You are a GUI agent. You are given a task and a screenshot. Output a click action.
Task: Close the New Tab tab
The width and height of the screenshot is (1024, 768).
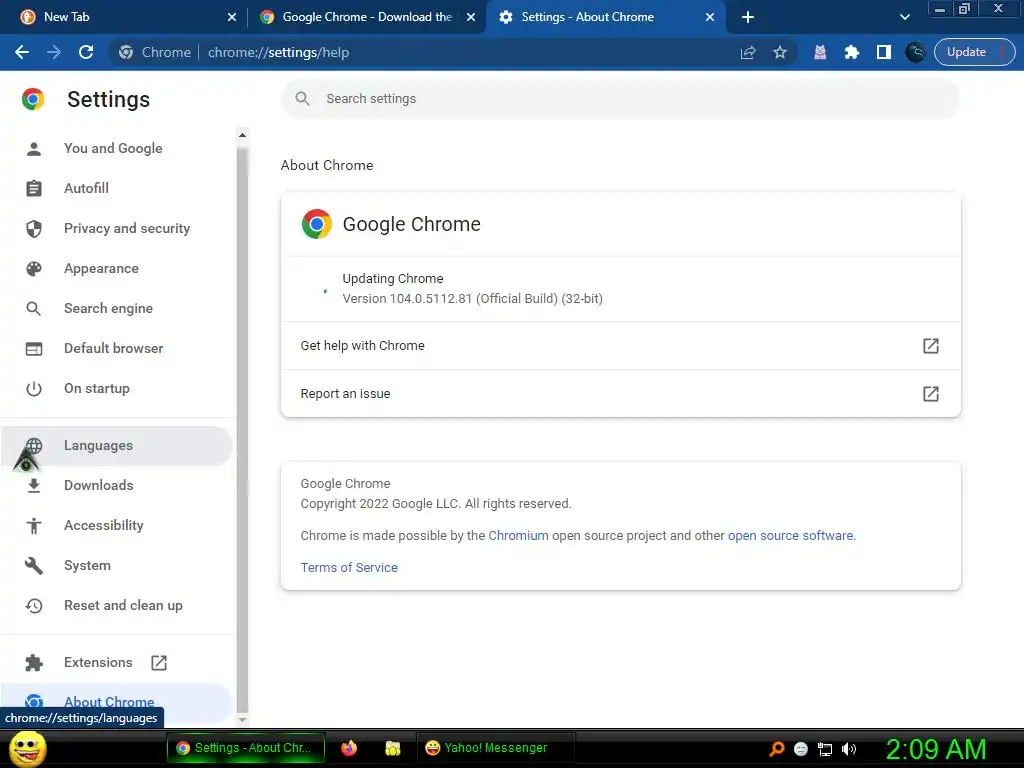pos(232,17)
